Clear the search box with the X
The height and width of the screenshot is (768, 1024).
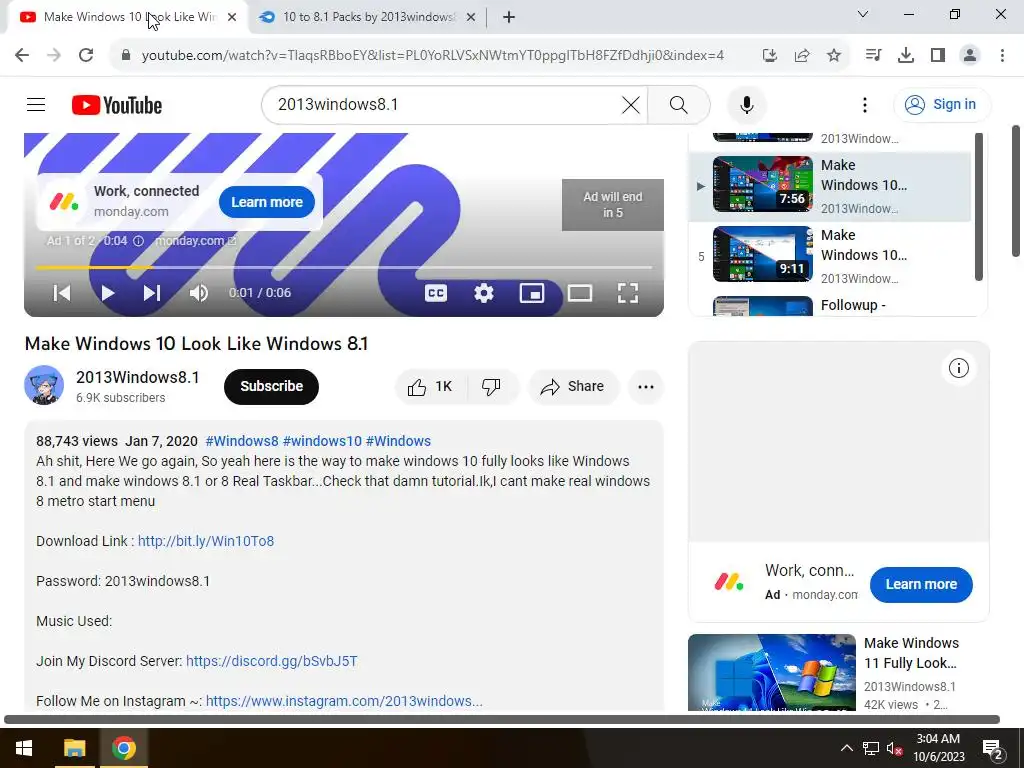click(x=630, y=104)
